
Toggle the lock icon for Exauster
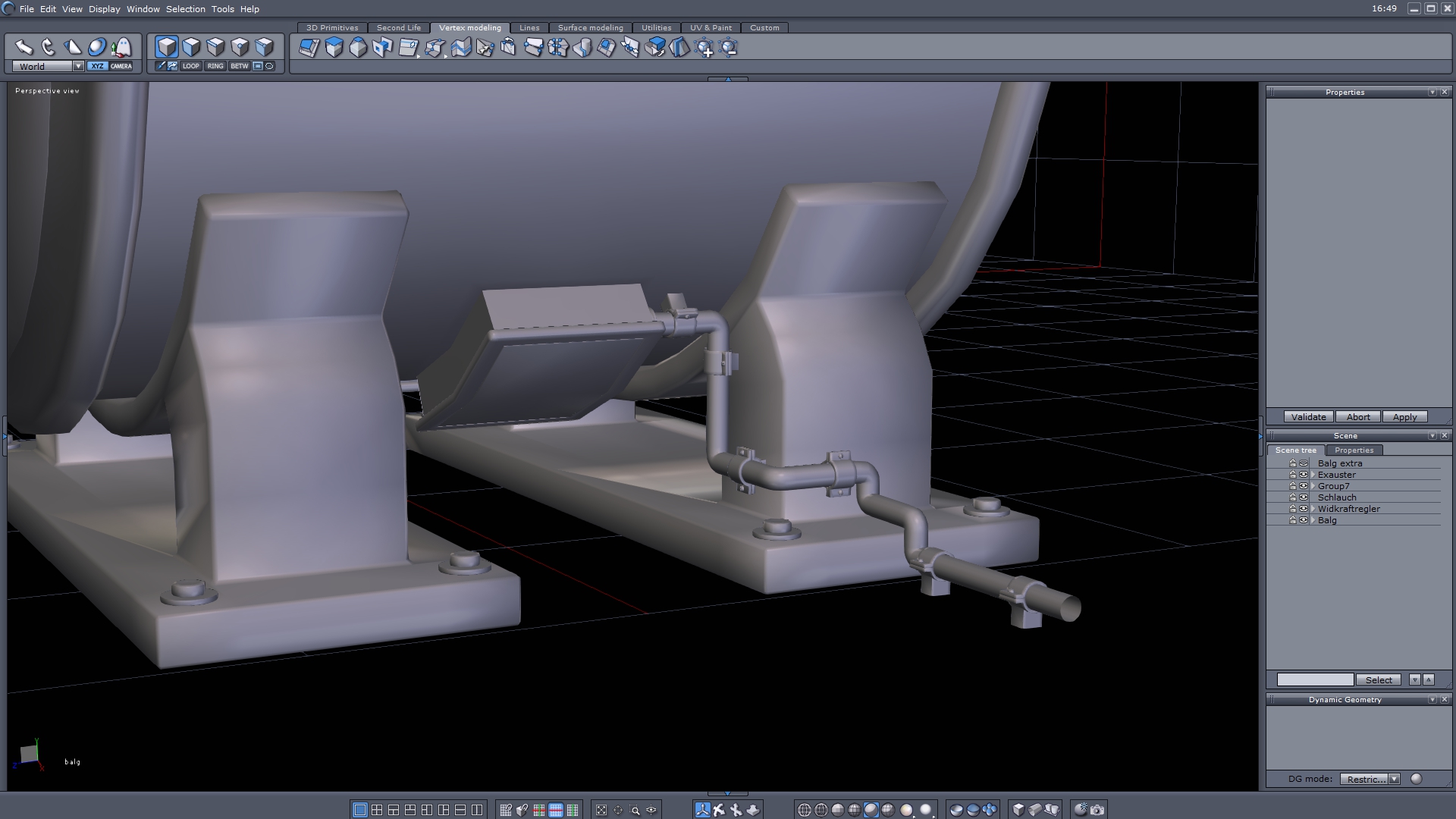pos(1292,475)
